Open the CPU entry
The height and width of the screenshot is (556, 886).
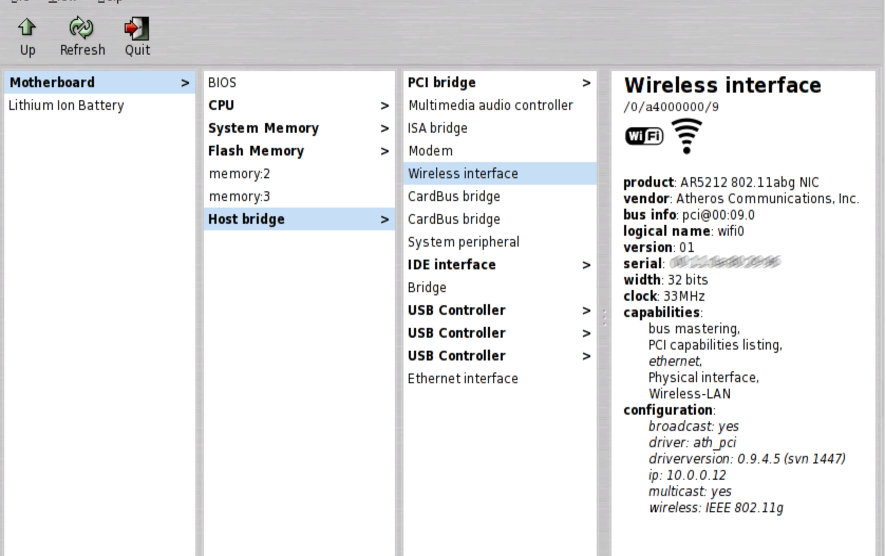(299, 106)
